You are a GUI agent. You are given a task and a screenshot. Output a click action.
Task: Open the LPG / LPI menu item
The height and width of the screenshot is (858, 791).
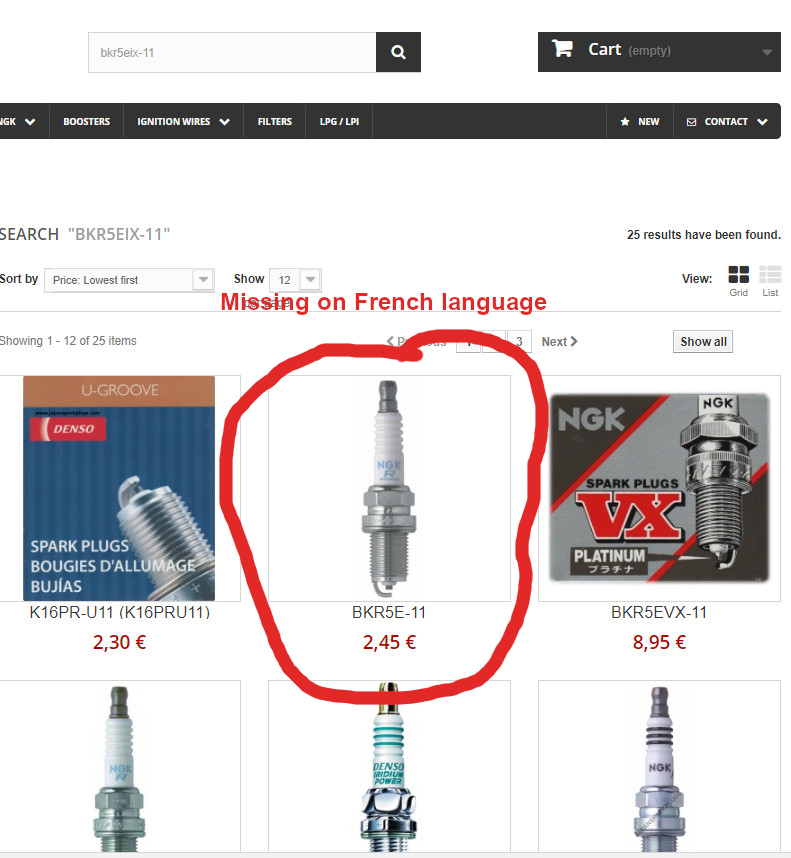(339, 121)
